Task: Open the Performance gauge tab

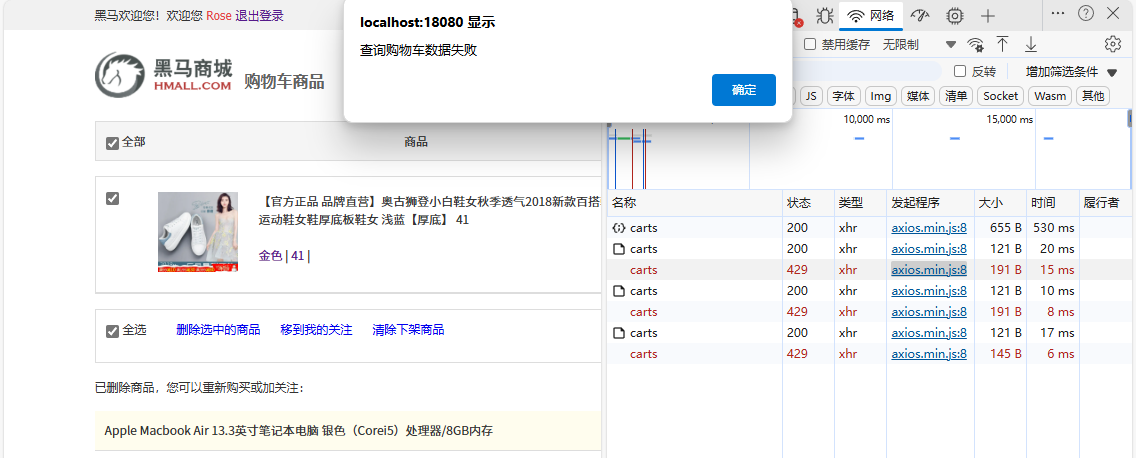Action: (x=921, y=15)
